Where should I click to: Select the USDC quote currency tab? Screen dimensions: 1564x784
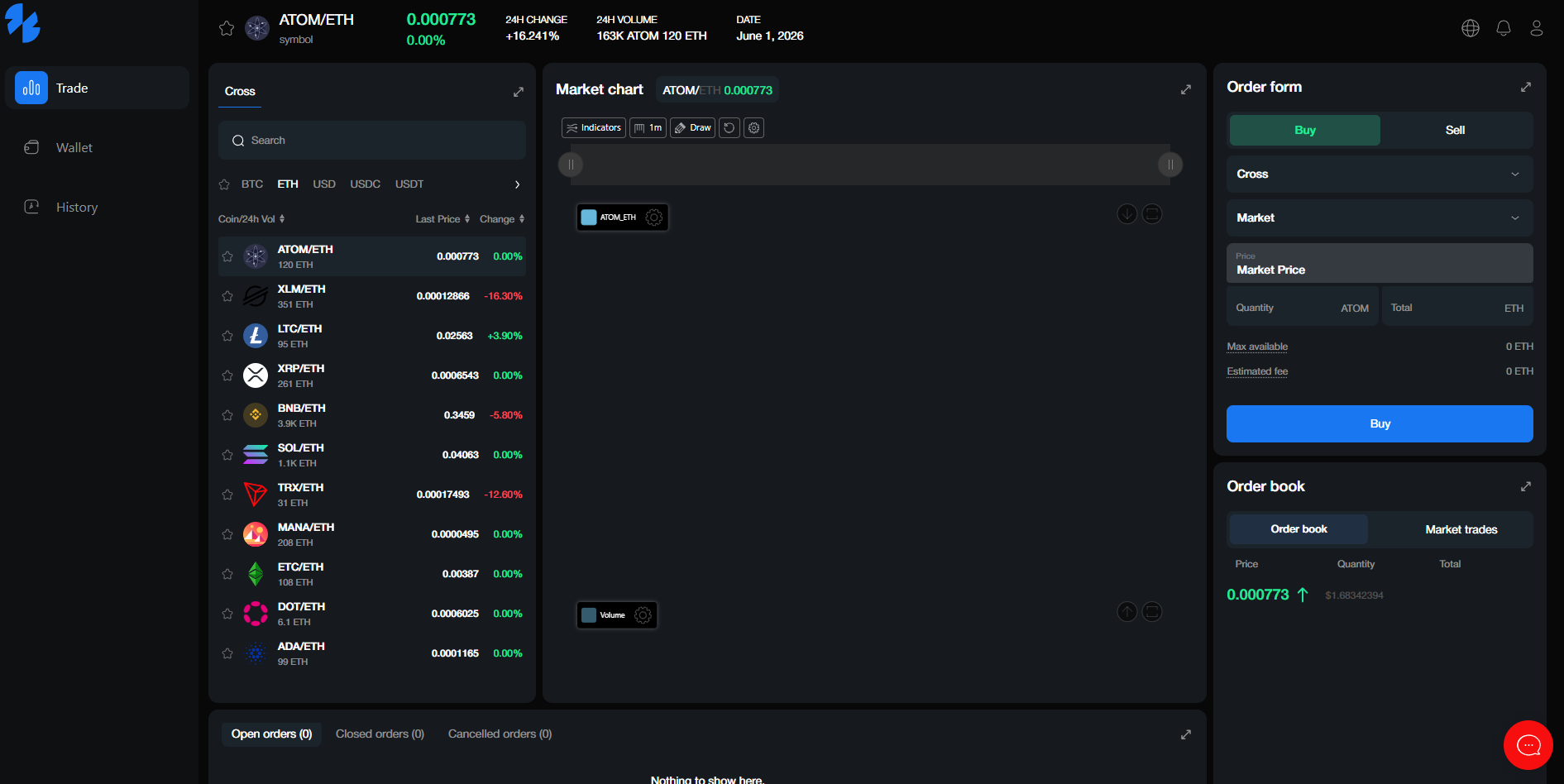tap(366, 184)
